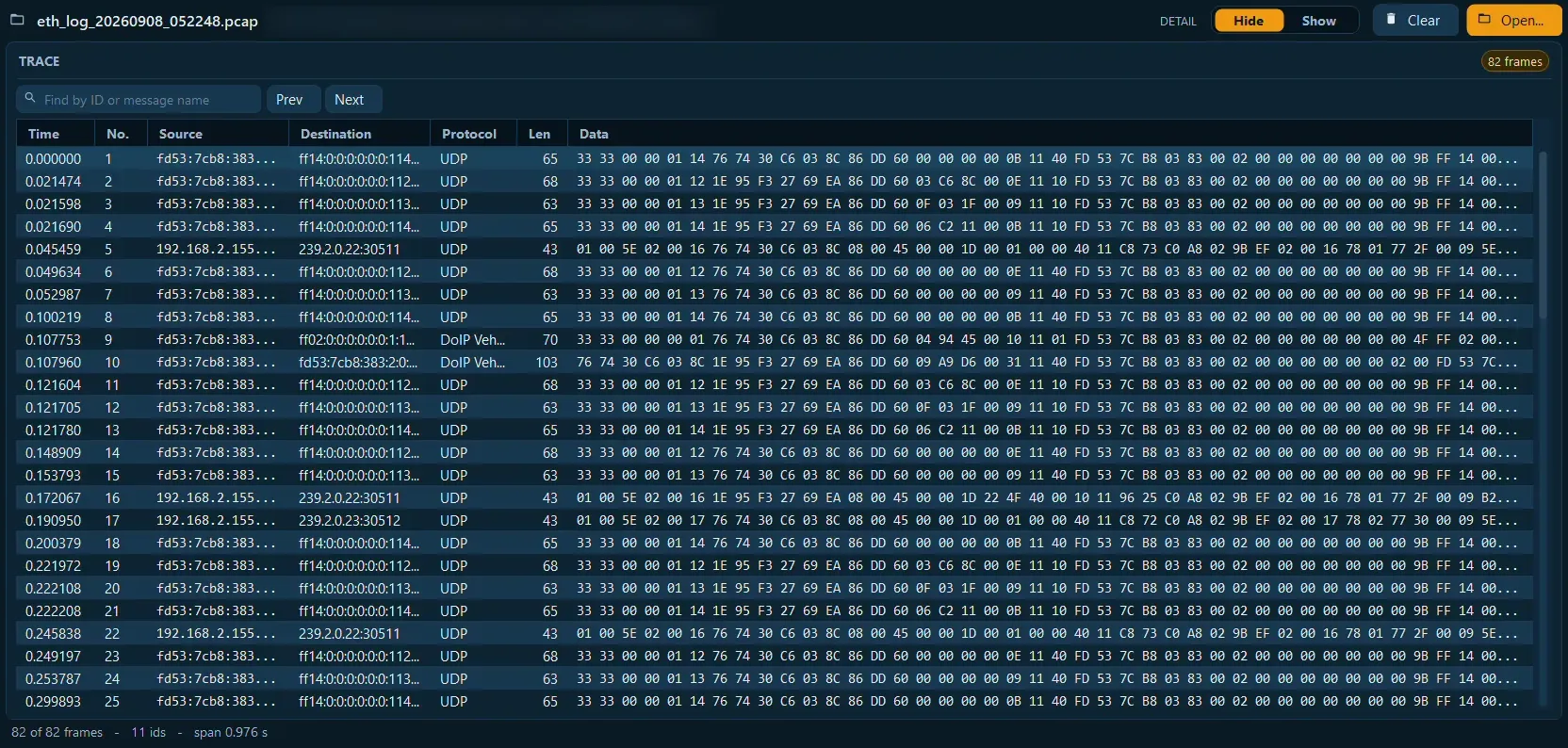The image size is (1568, 748).
Task: Click the folder icon beside the pcap filename
Action: tap(17, 20)
